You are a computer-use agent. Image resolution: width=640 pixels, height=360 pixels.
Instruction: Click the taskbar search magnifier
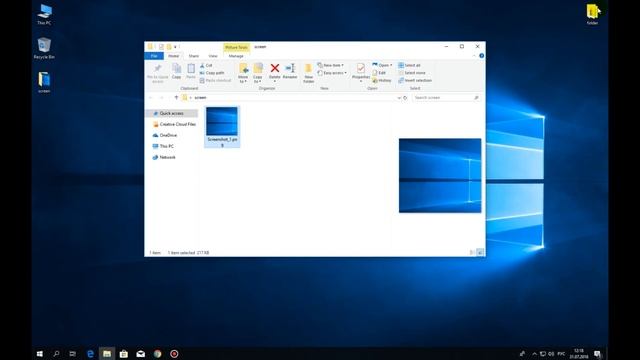[56, 353]
